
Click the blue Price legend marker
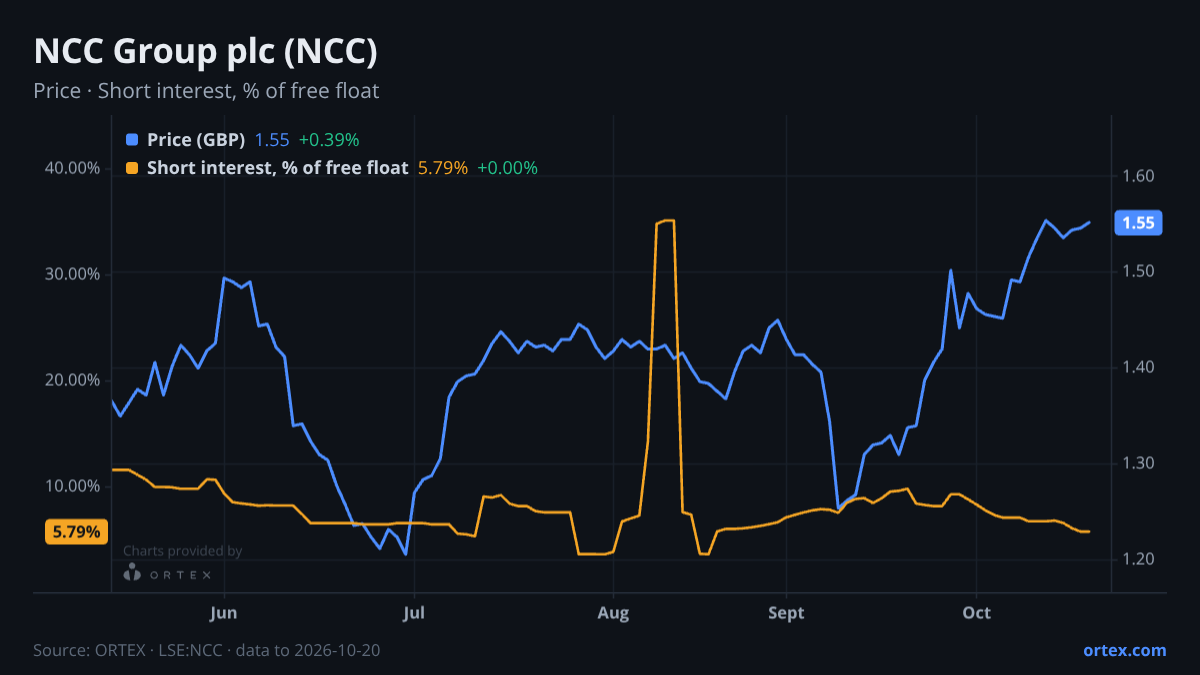[132, 140]
